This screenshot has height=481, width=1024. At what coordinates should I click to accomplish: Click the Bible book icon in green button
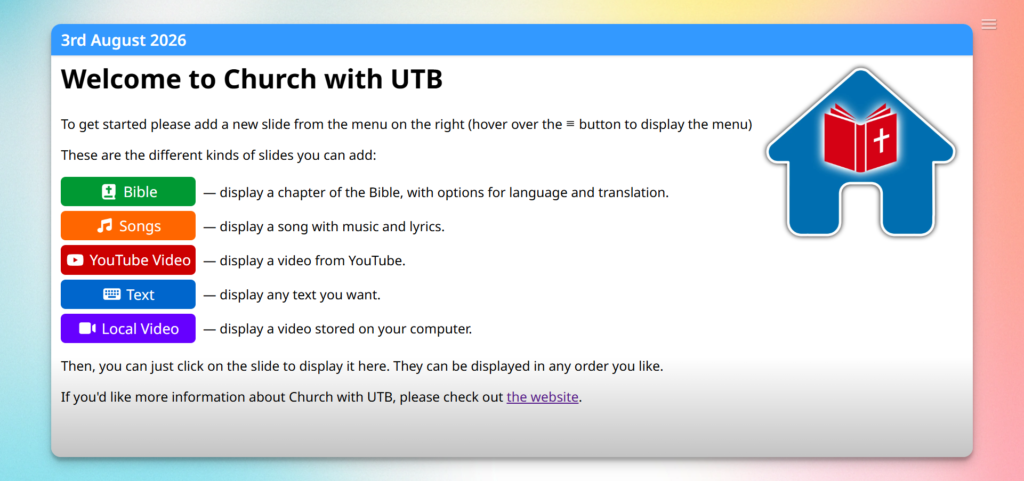108,192
